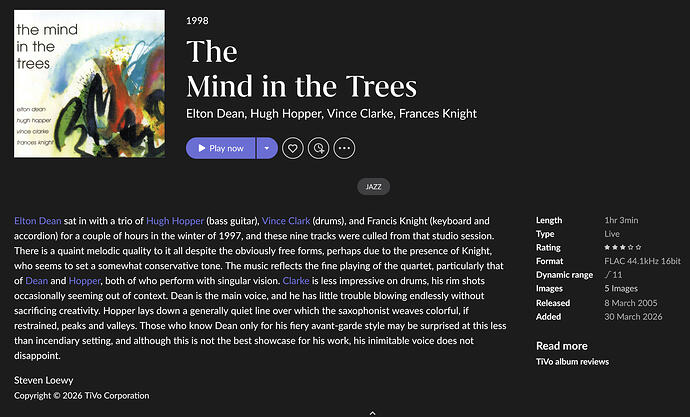Expand the chevron below the review

coord(372,410)
